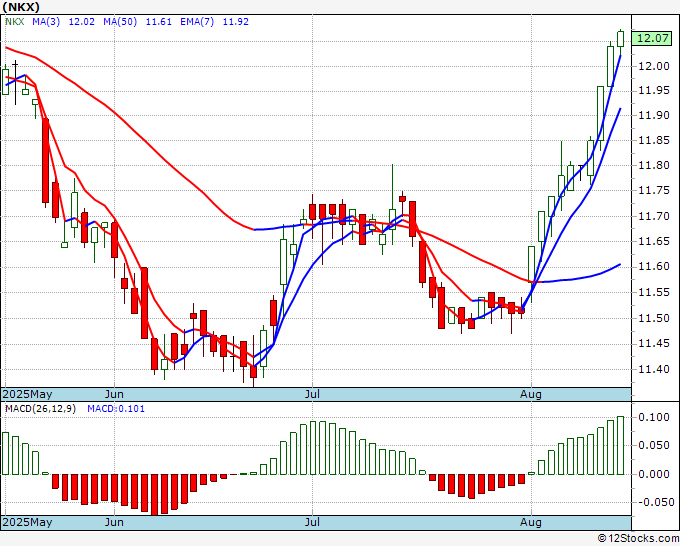Click the 0.100 MACD axis label

654,417
